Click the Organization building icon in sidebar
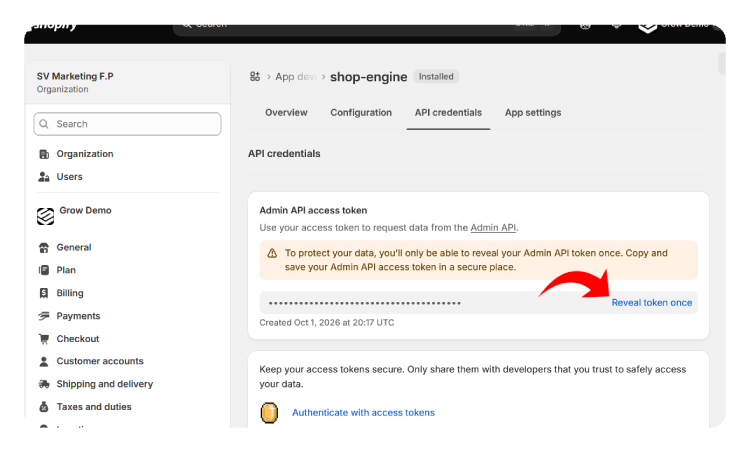This screenshot has height=452, width=750. [x=44, y=154]
